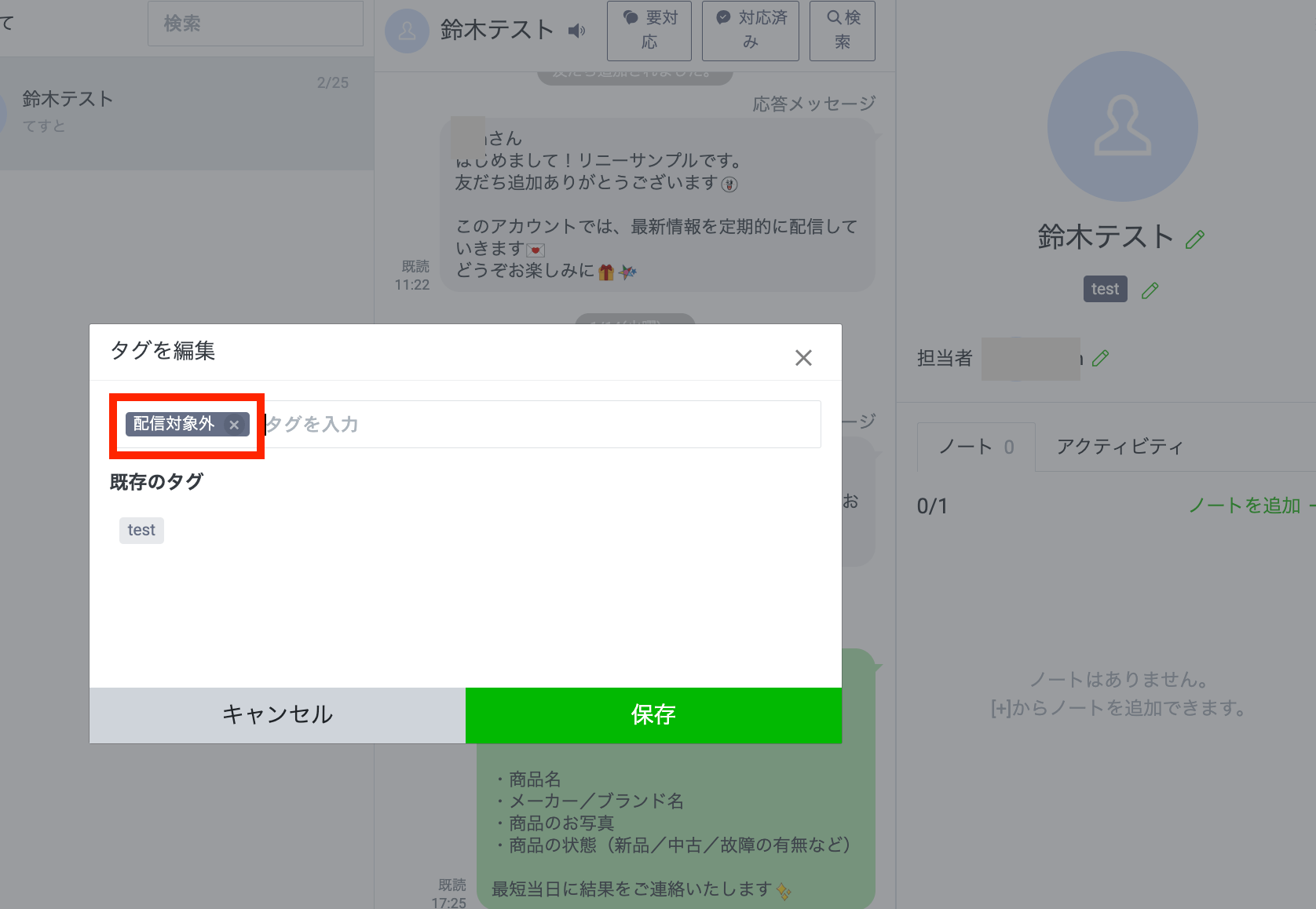The height and width of the screenshot is (909, 1316).
Task: Remove the 配信対象外 tag with its x
Action: (234, 425)
